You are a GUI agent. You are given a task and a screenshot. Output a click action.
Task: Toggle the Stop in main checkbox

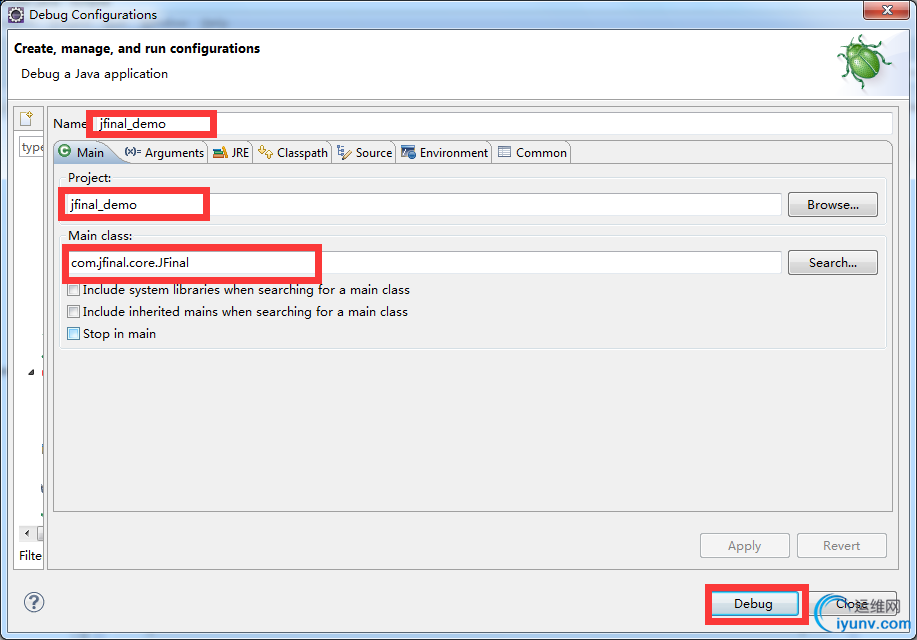[x=73, y=333]
